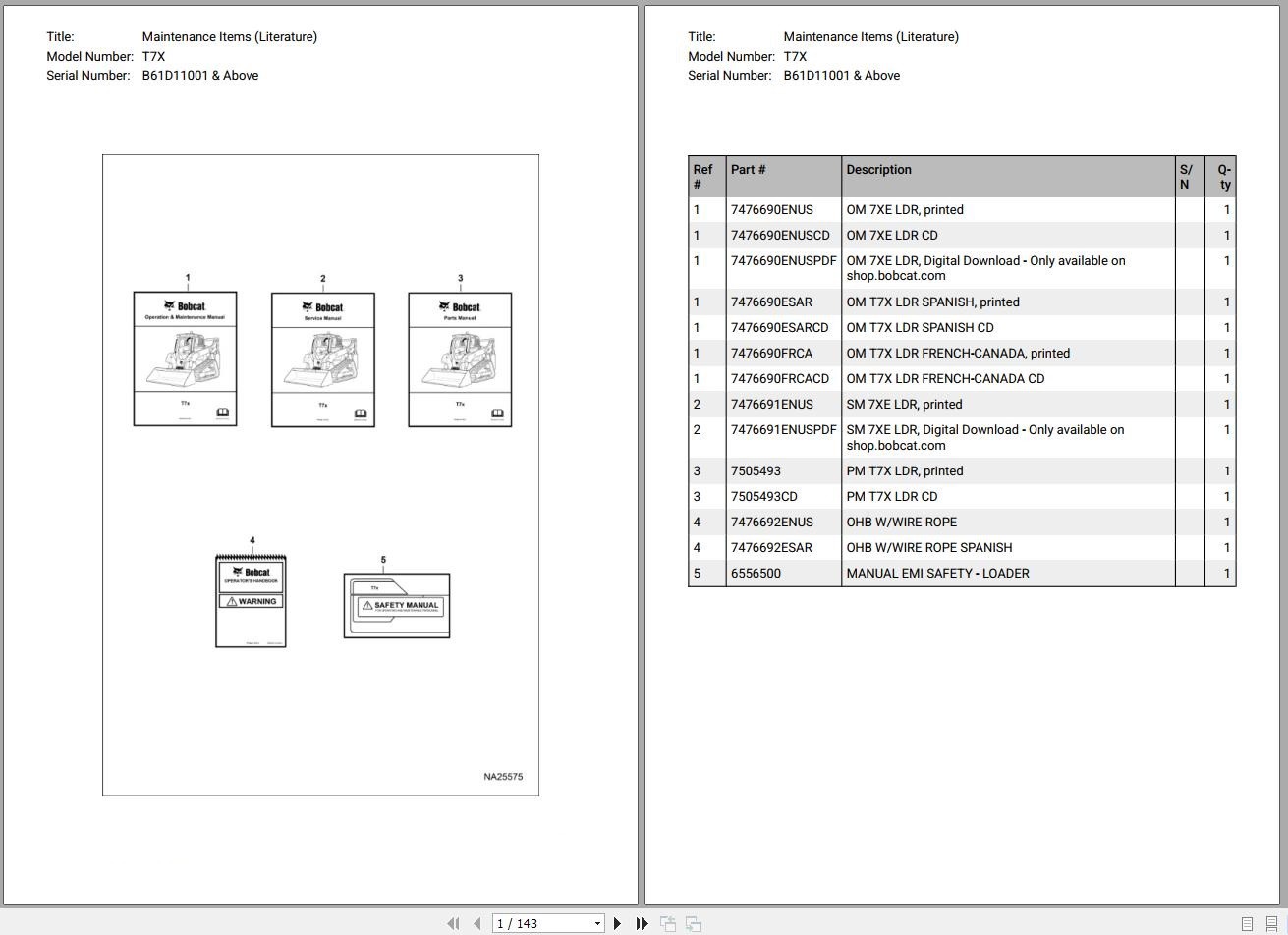Go to next page arrow
This screenshot has width=1288, height=935.
pos(617,923)
